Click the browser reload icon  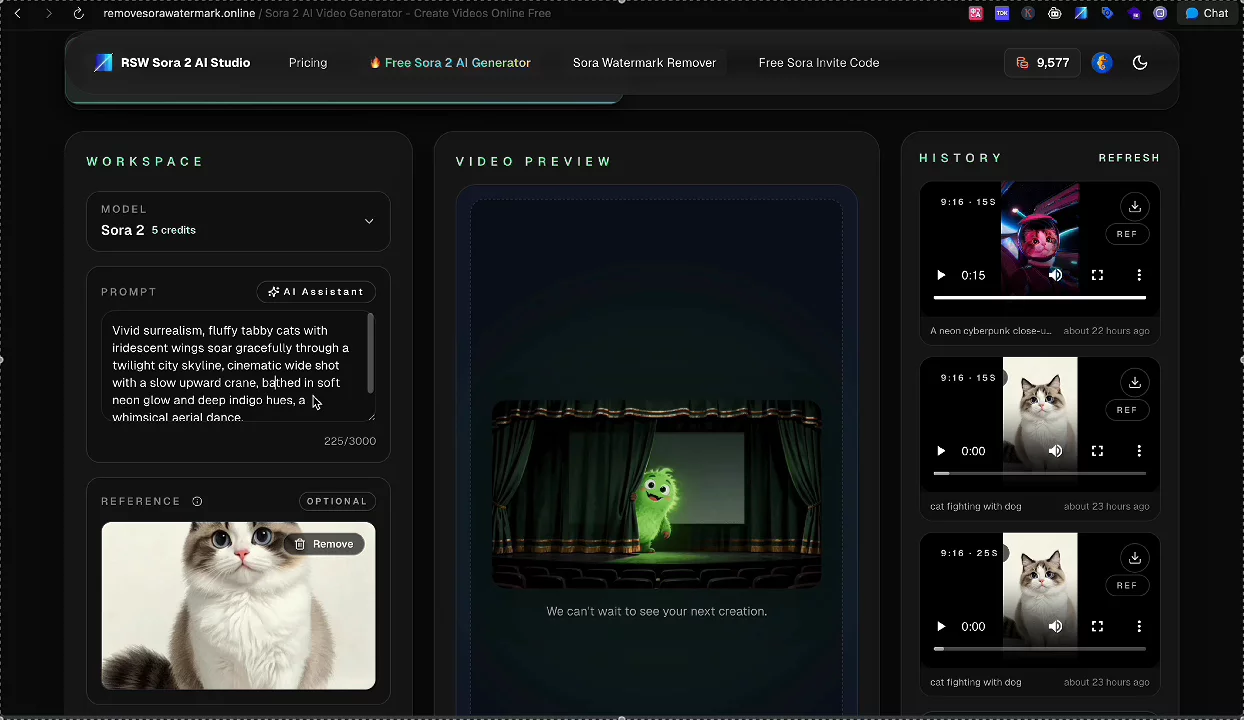[79, 14]
